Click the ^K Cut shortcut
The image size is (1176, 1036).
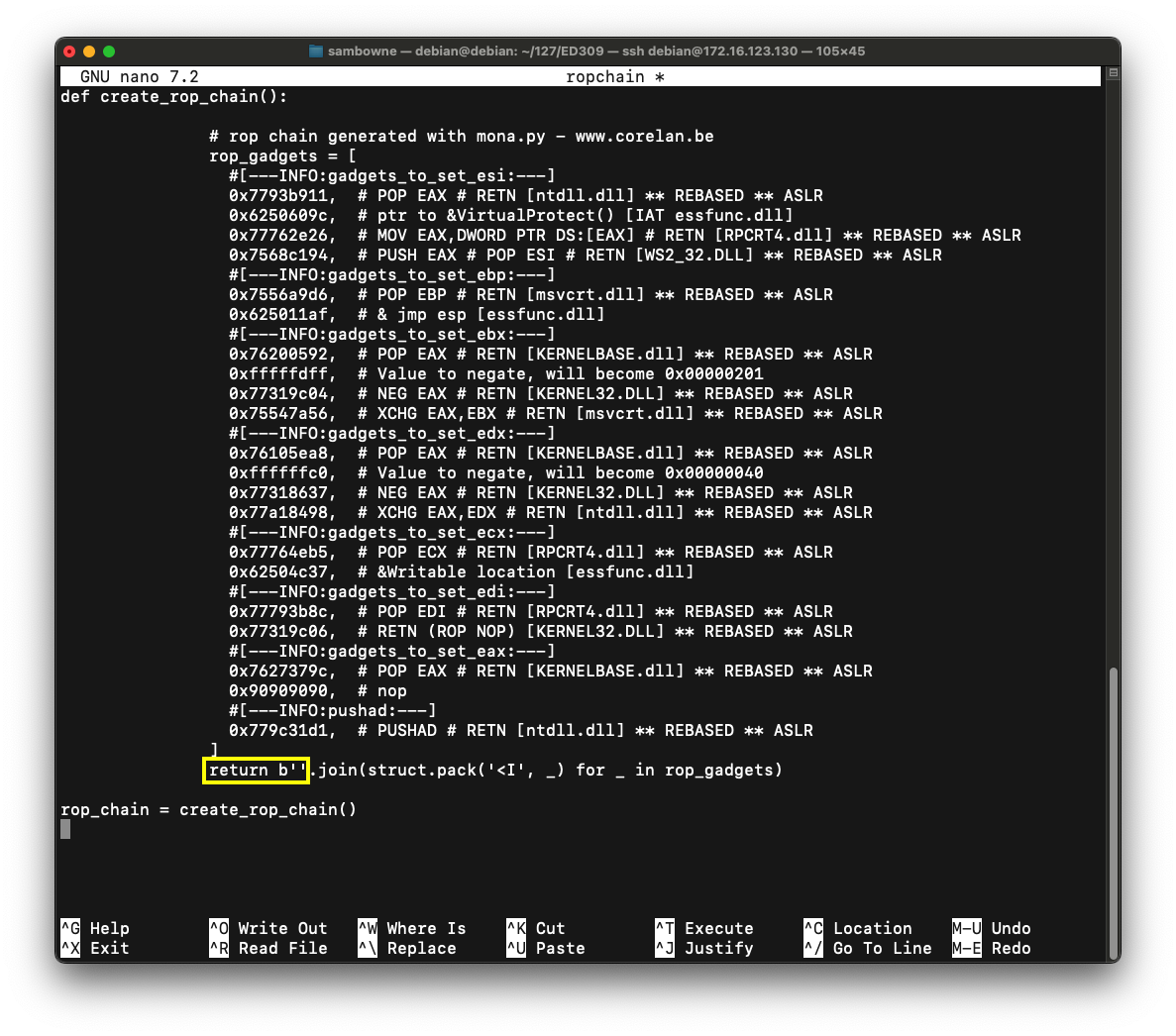(x=536, y=928)
